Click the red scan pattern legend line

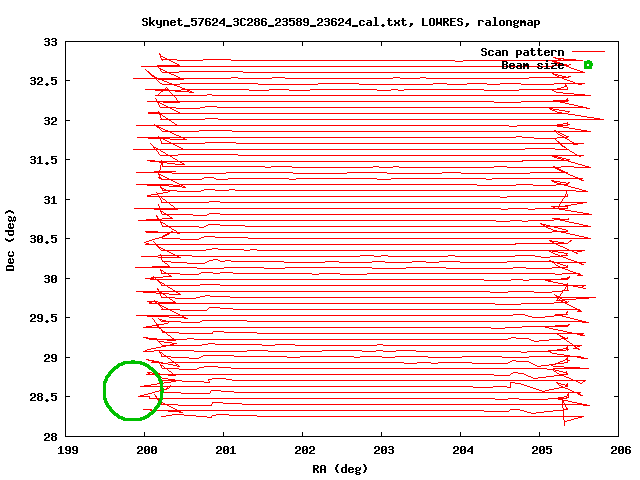(588, 52)
